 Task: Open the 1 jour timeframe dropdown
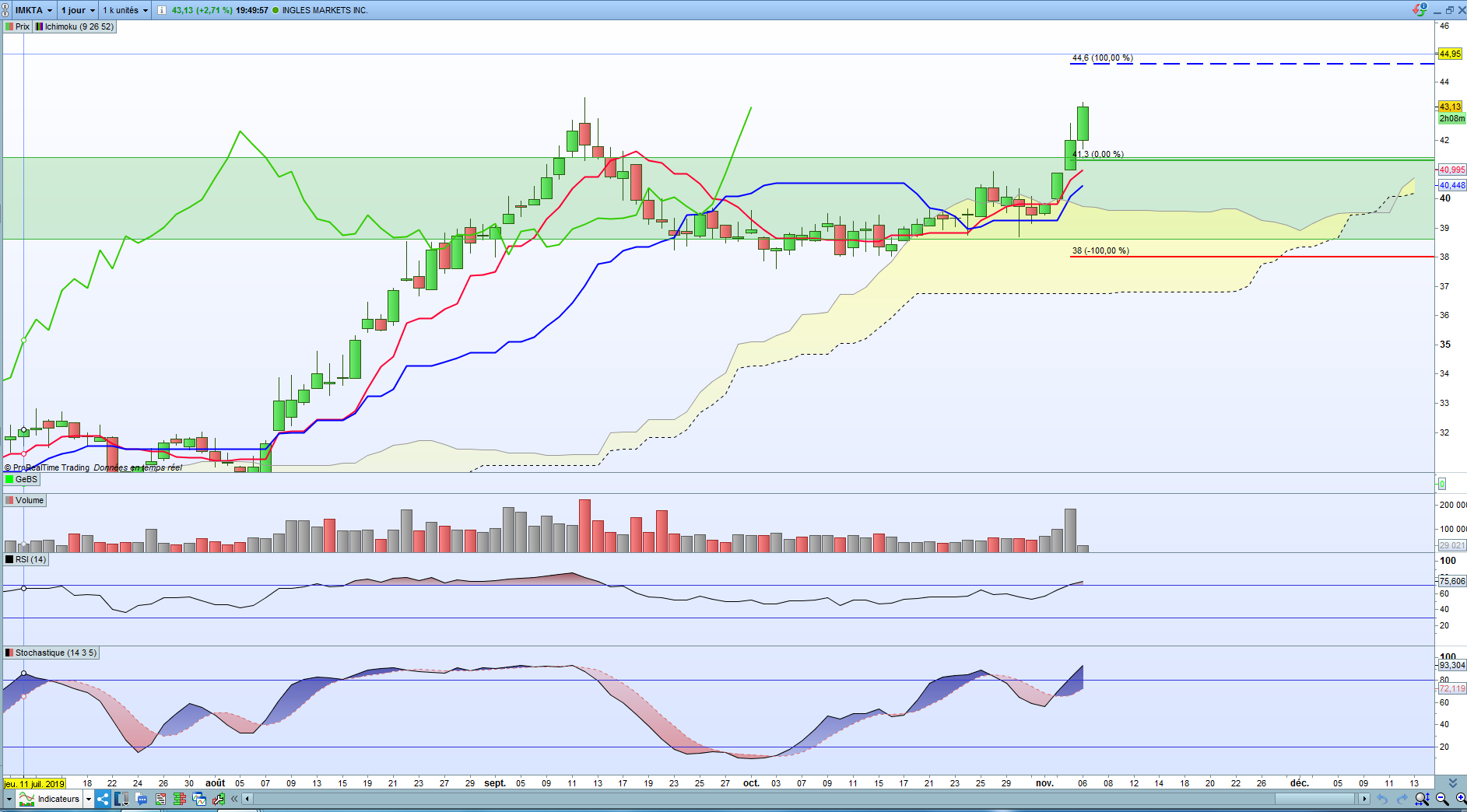[x=78, y=10]
